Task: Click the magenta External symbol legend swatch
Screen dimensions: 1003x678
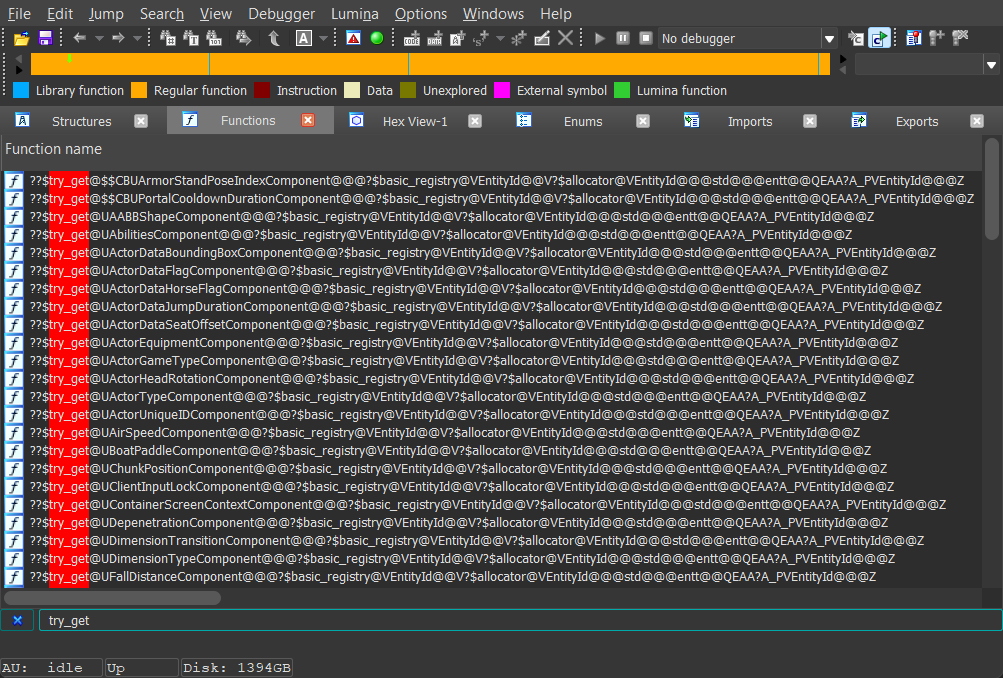Action: point(502,90)
